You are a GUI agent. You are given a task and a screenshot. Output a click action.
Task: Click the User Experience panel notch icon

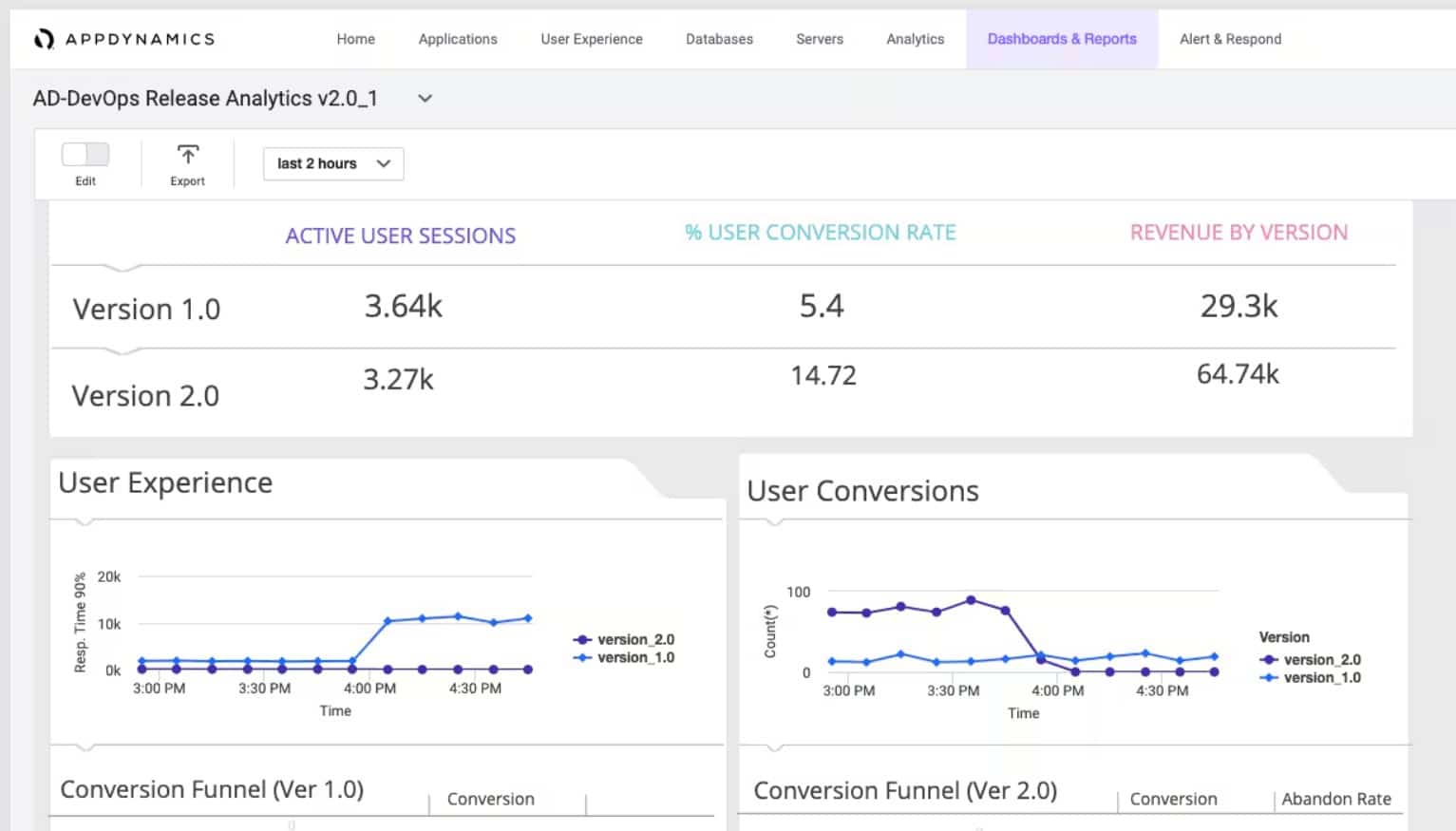click(84, 520)
